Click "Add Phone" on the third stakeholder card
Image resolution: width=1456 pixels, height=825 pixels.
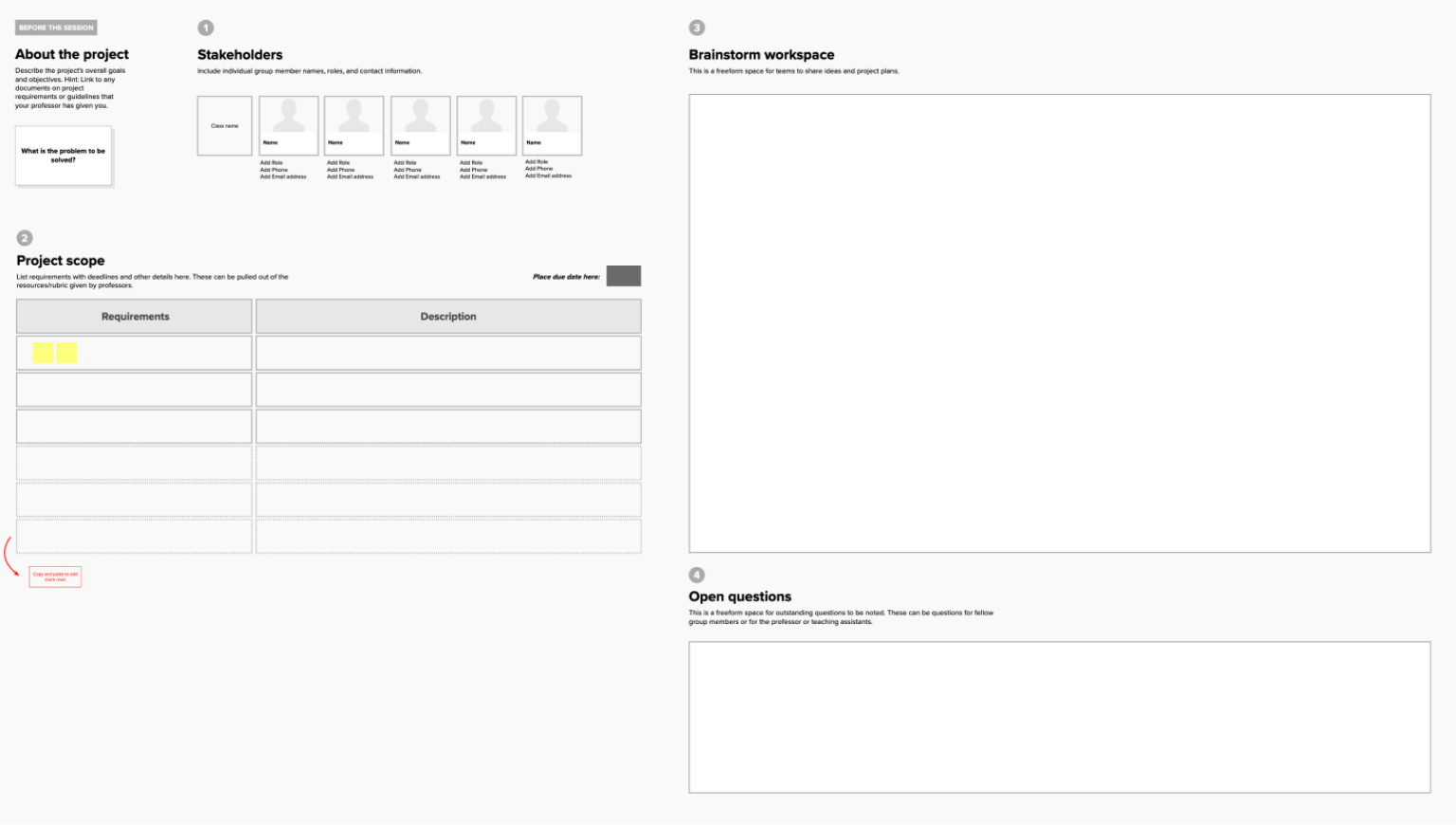click(405, 170)
